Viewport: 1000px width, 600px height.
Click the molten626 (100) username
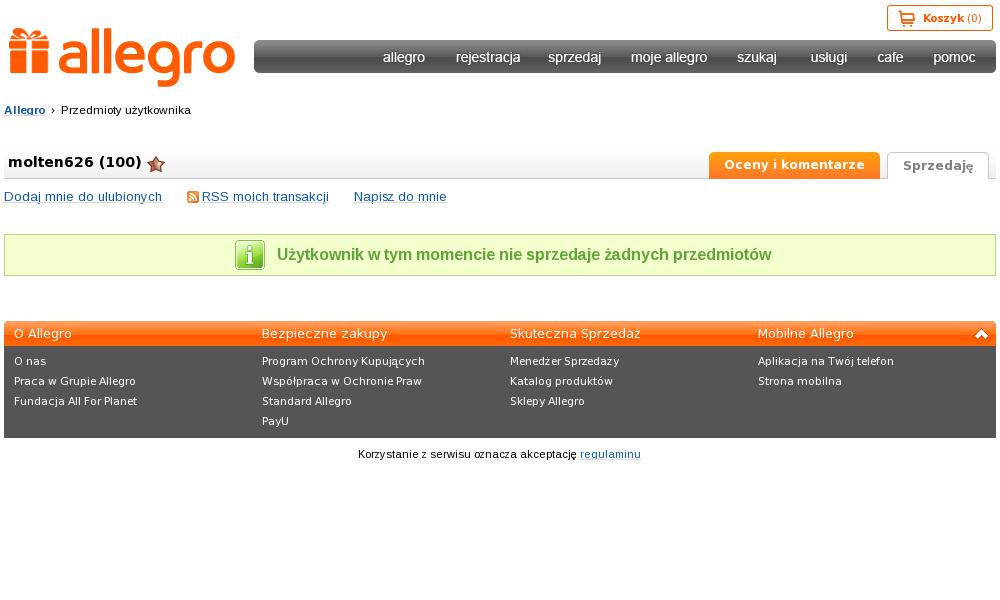point(75,162)
